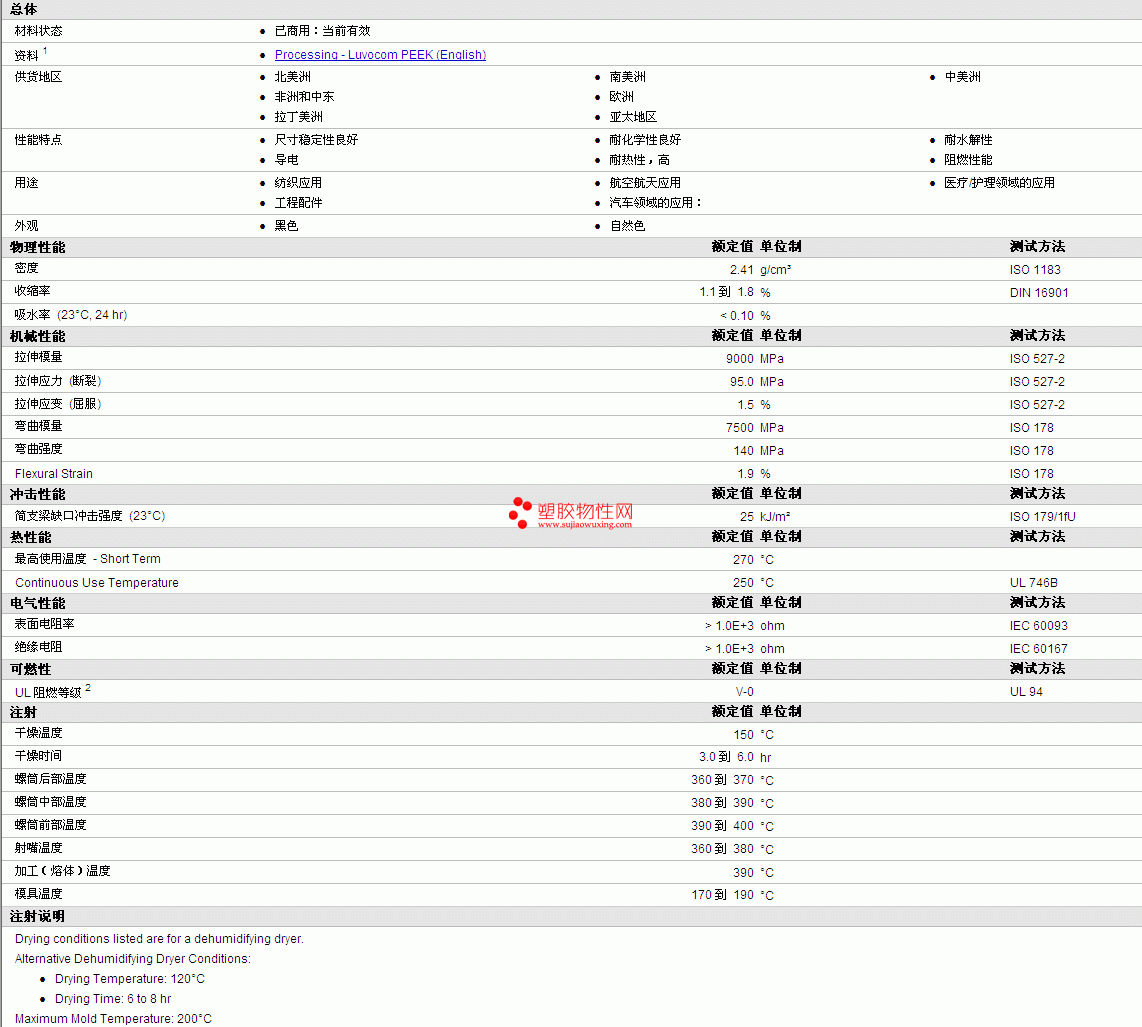Click the 螺筒中部温度 row label

[x=50, y=802]
